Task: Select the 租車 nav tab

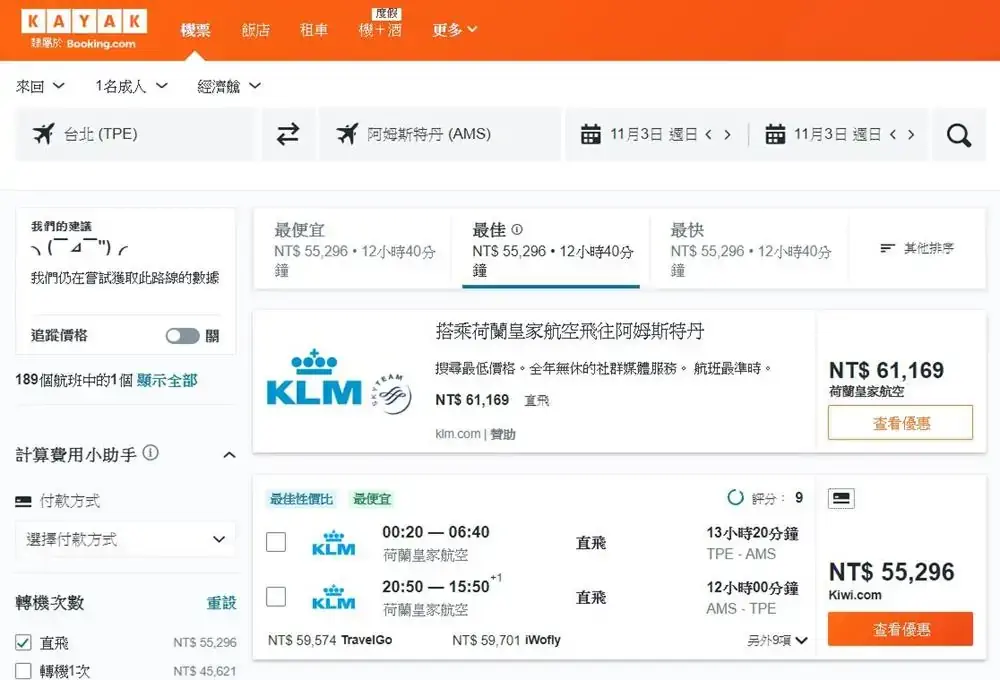Action: [x=314, y=30]
